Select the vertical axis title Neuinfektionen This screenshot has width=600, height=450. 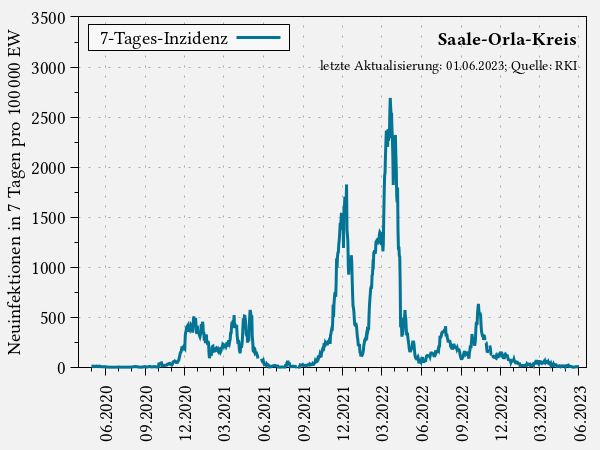(x=15, y=192)
